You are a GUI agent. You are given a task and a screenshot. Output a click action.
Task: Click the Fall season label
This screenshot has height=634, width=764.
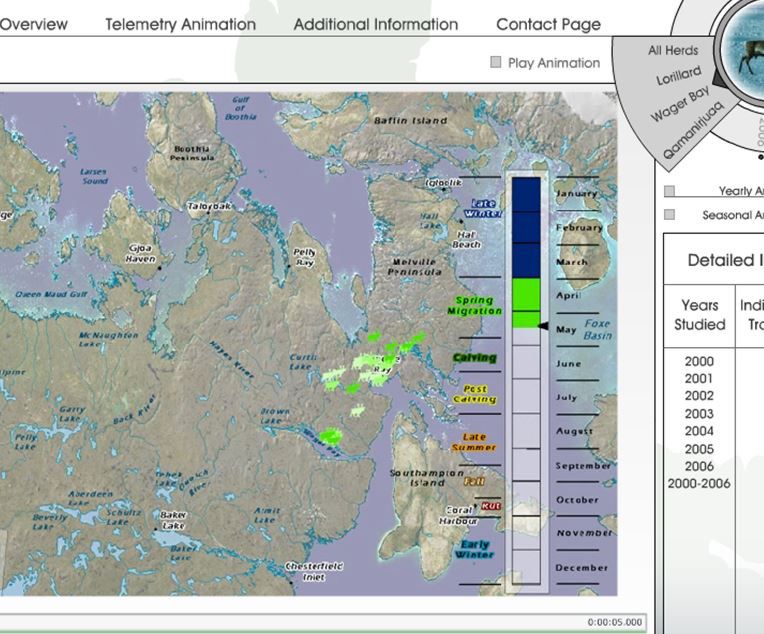click(x=474, y=481)
